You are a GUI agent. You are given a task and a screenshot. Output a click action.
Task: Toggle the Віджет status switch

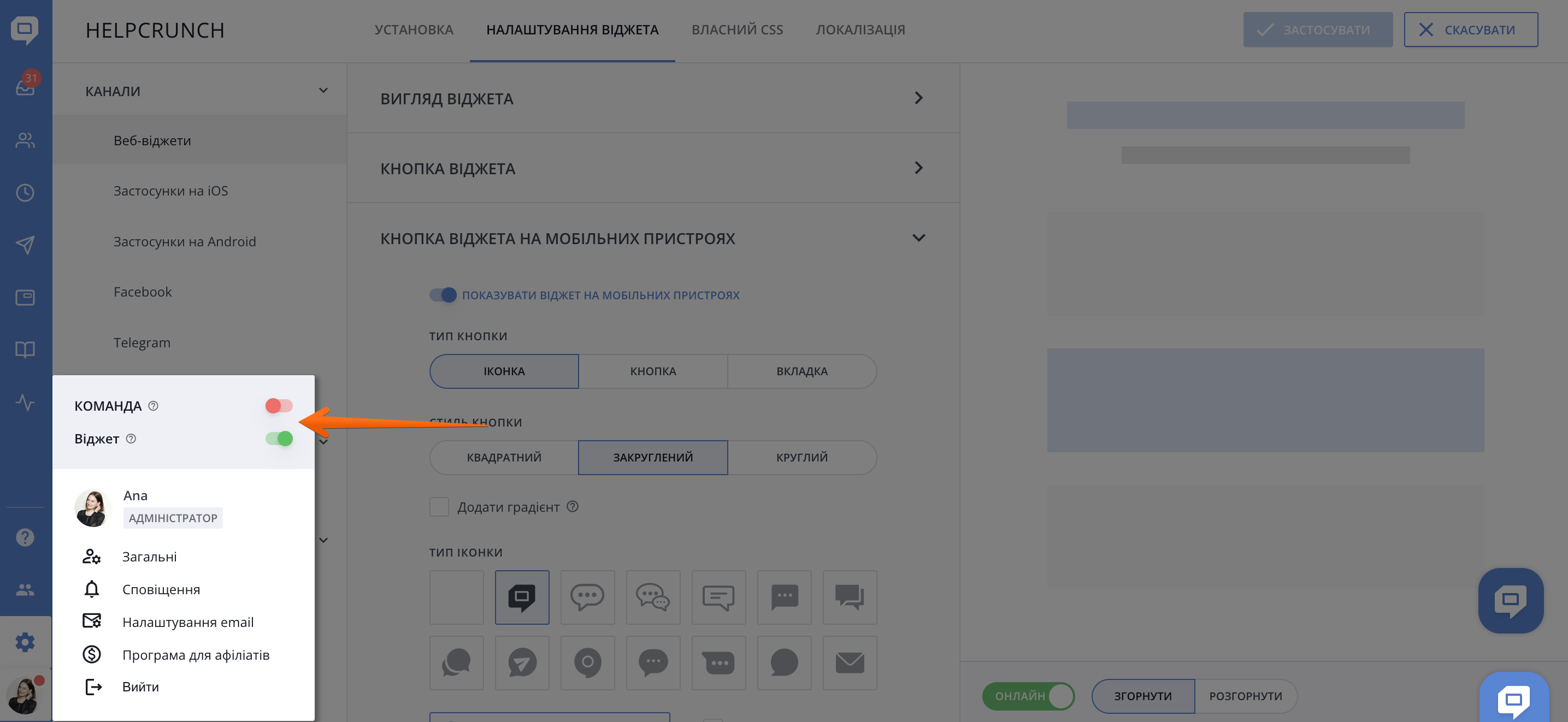(x=279, y=439)
